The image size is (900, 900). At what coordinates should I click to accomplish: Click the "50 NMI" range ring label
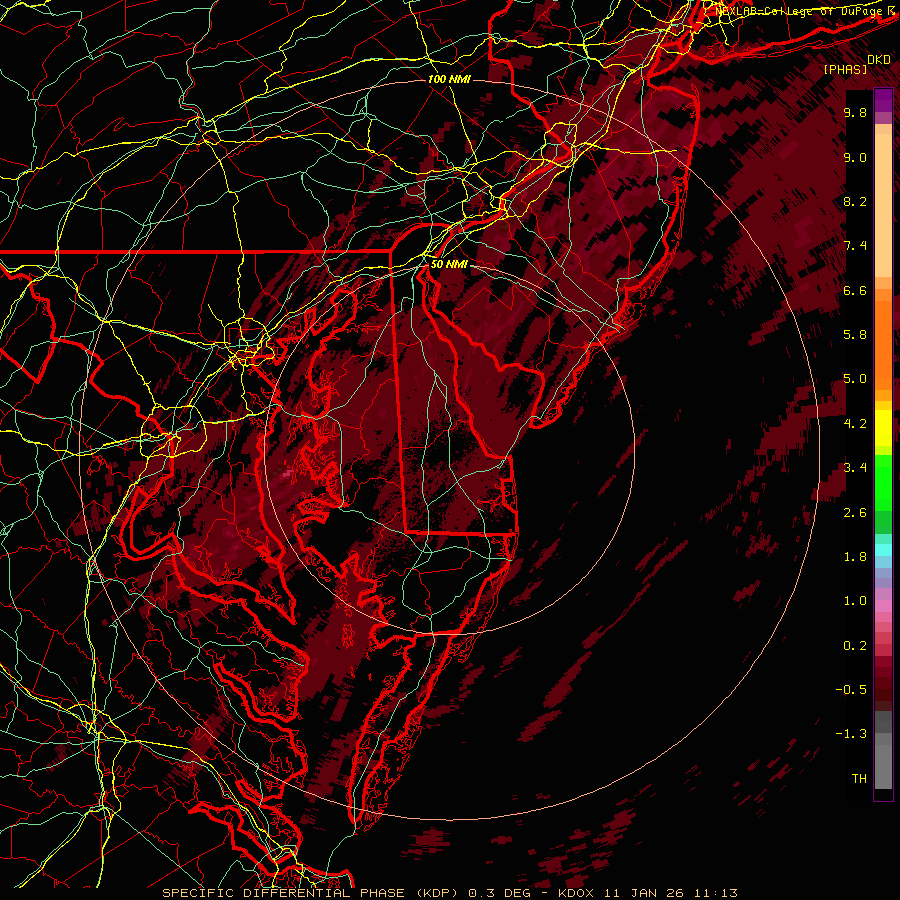tap(449, 265)
